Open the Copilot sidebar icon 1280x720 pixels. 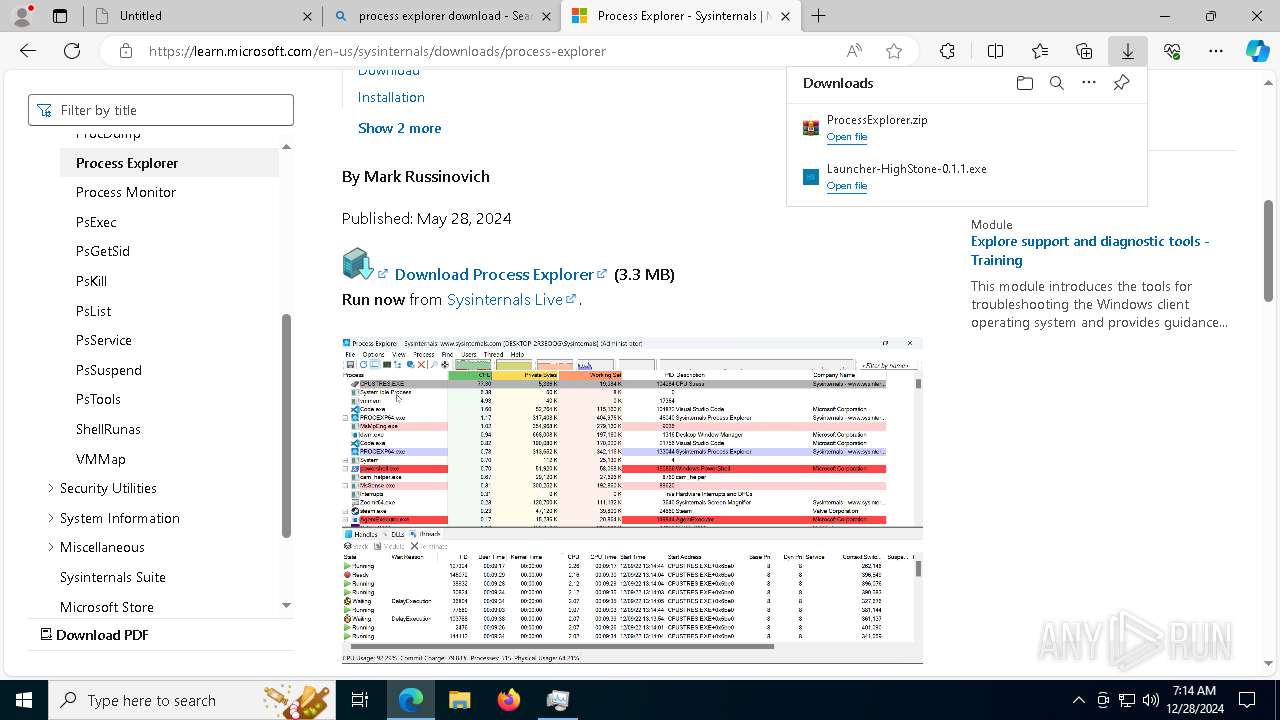click(1257, 51)
